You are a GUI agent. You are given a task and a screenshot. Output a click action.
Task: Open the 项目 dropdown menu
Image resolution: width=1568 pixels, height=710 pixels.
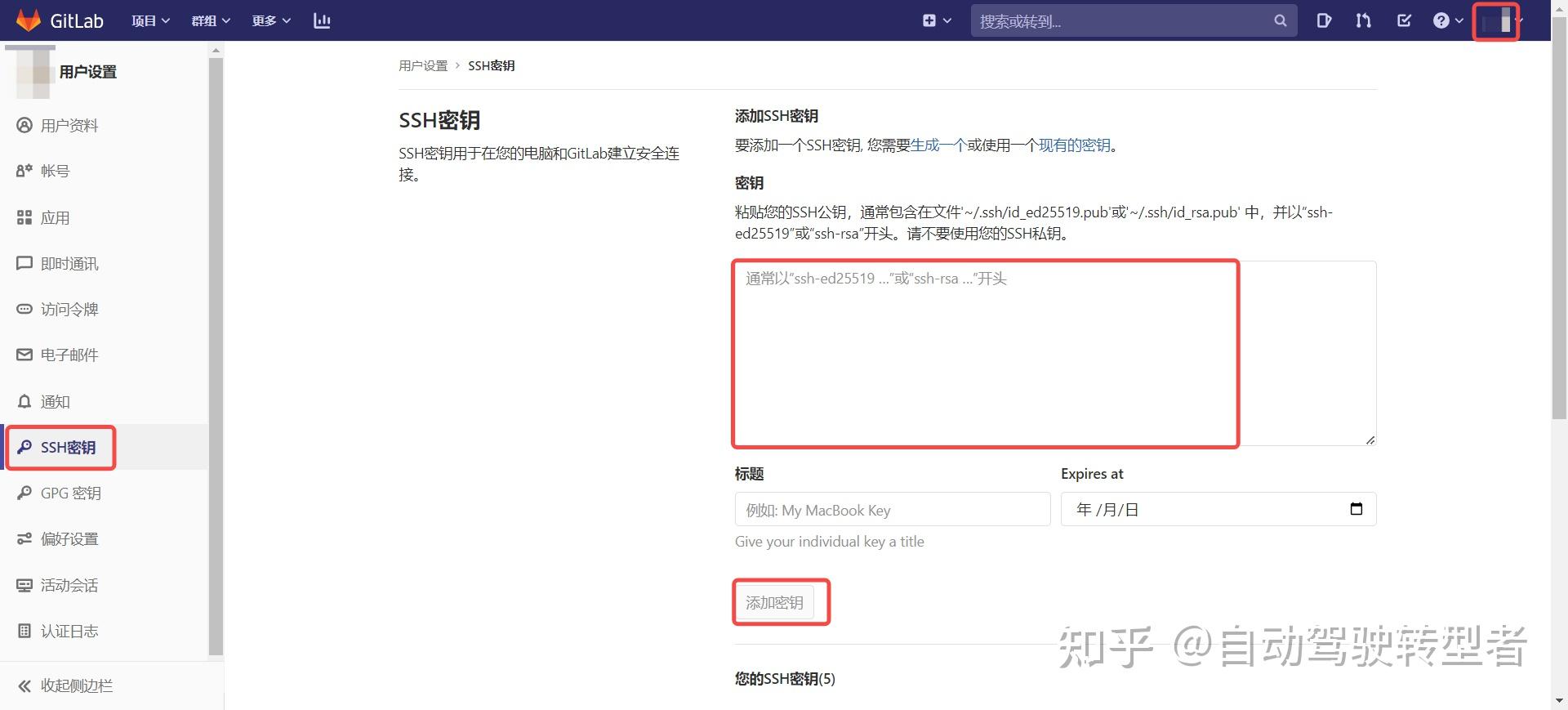pyautogui.click(x=150, y=20)
